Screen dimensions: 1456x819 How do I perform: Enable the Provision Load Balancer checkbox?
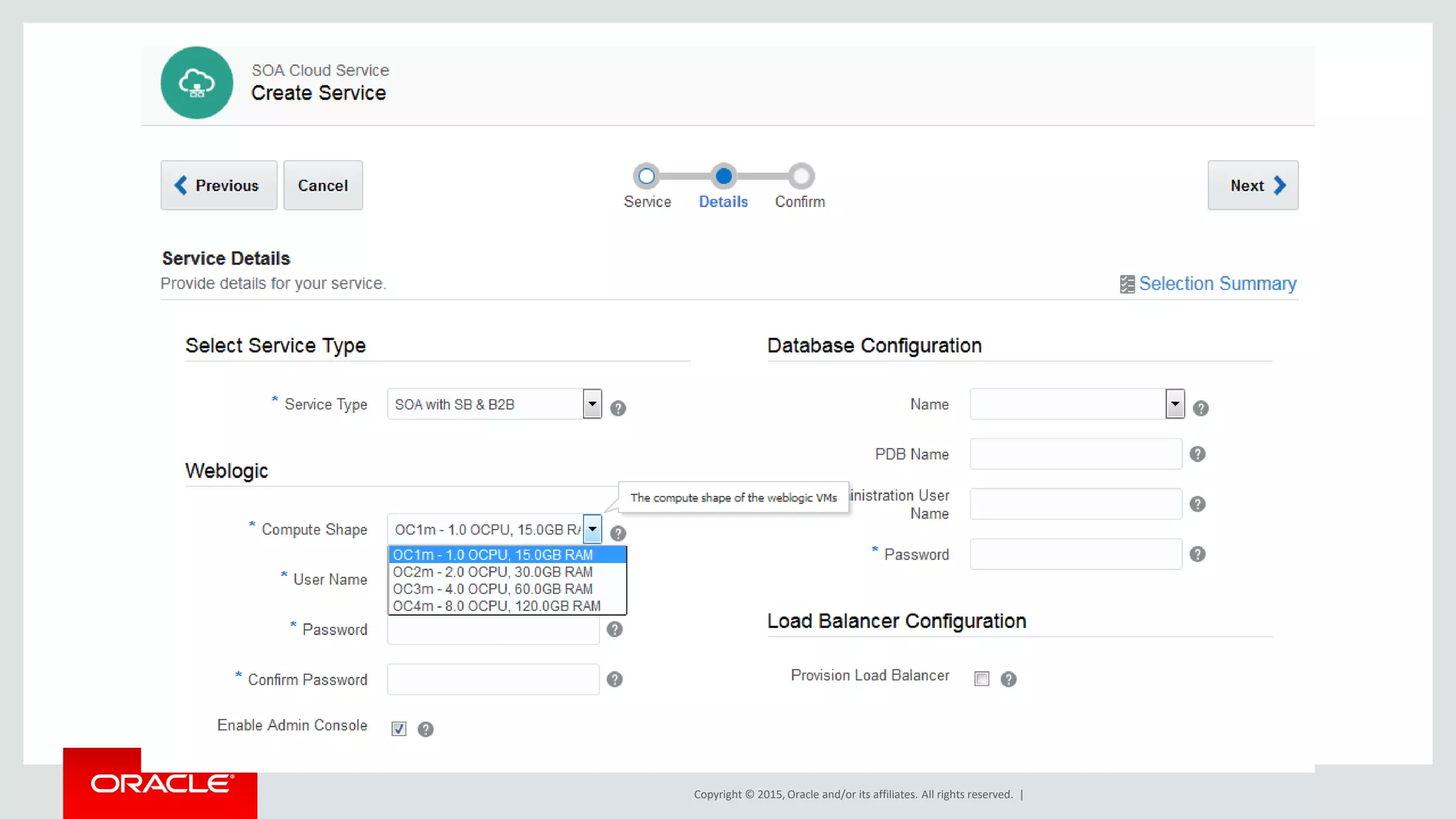point(982,679)
